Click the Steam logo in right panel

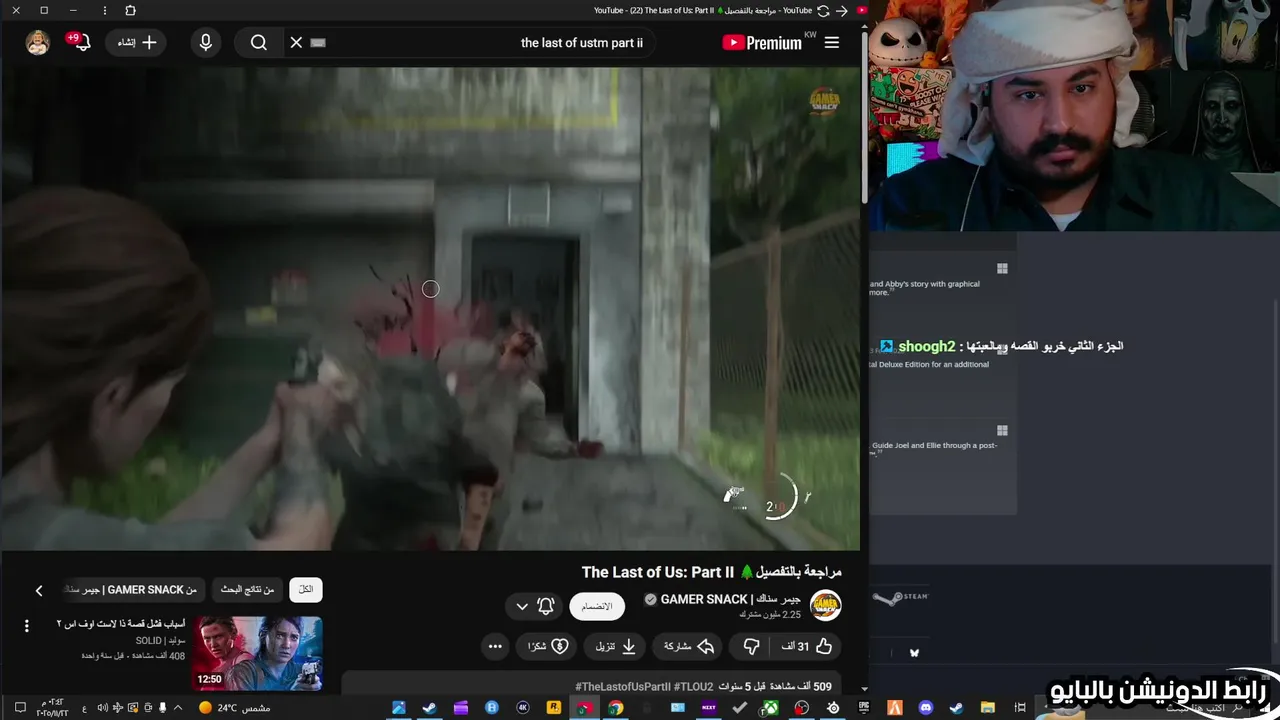click(900, 598)
